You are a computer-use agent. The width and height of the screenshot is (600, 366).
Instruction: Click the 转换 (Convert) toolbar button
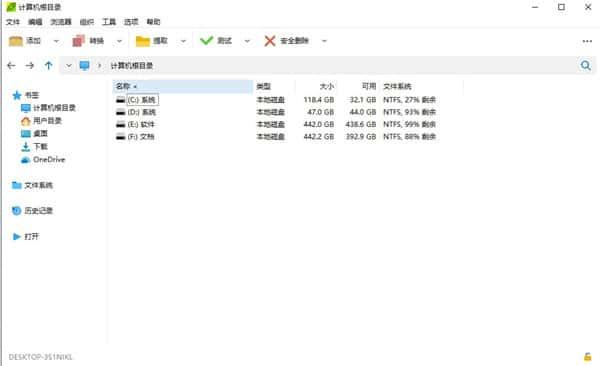click(x=88, y=41)
